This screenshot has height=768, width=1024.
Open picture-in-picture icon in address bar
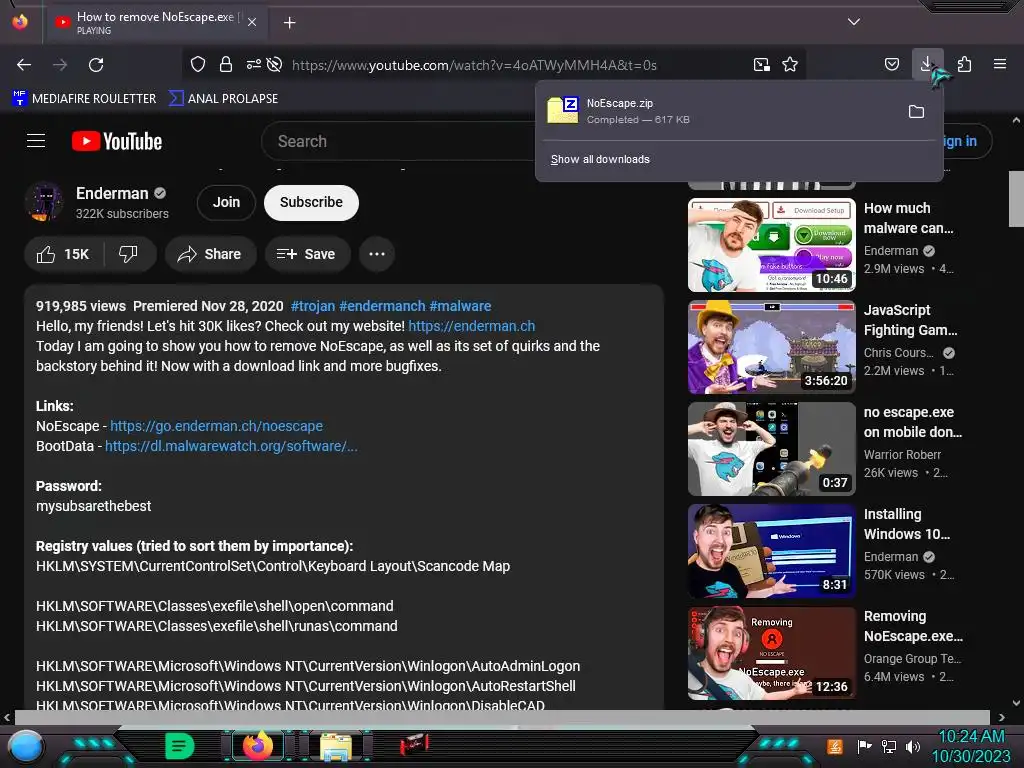tap(761, 65)
